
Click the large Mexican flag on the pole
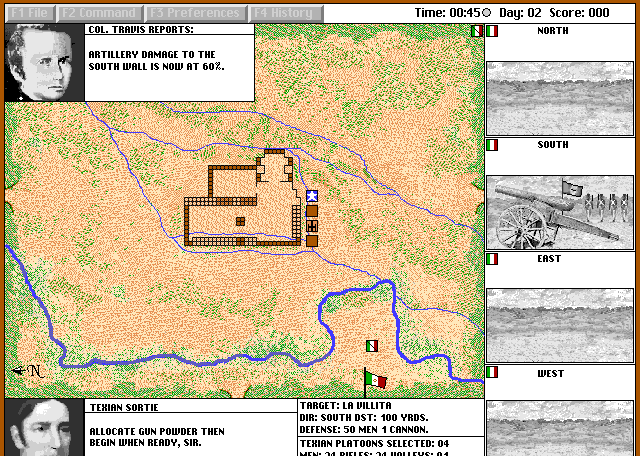[376, 381]
